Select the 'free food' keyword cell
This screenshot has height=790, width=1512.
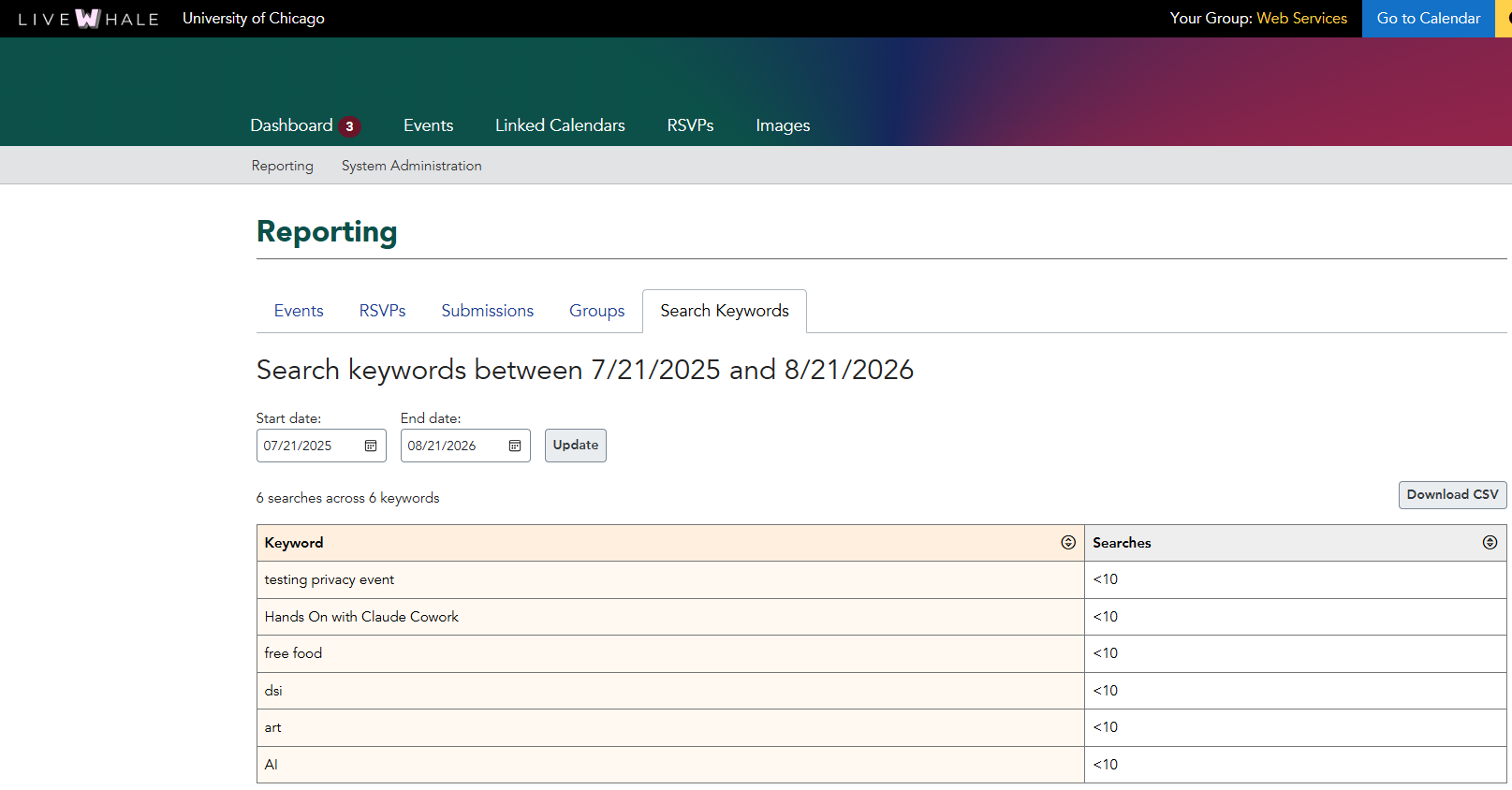(x=670, y=653)
